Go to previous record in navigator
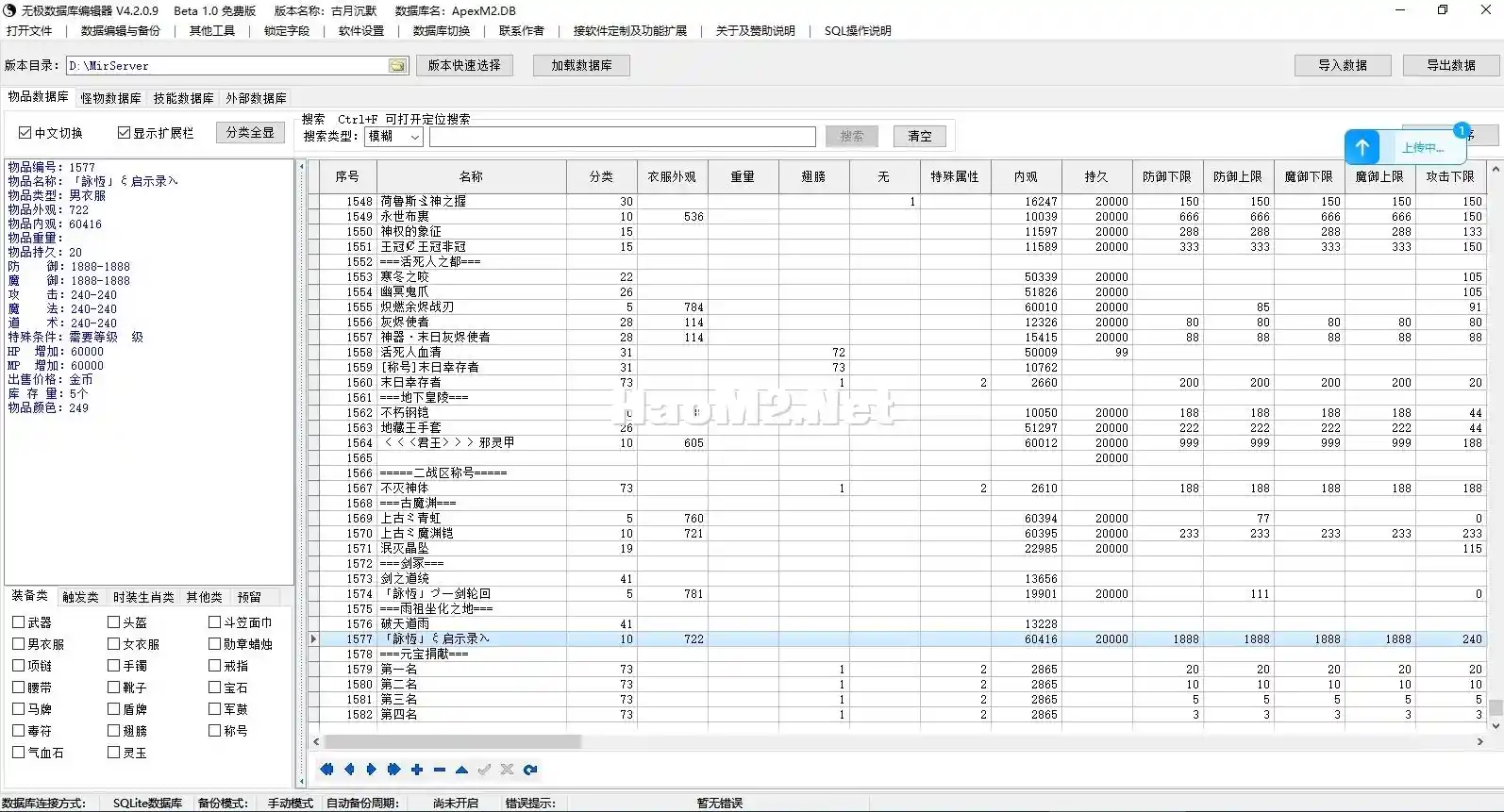The image size is (1504, 812). pyautogui.click(x=349, y=770)
